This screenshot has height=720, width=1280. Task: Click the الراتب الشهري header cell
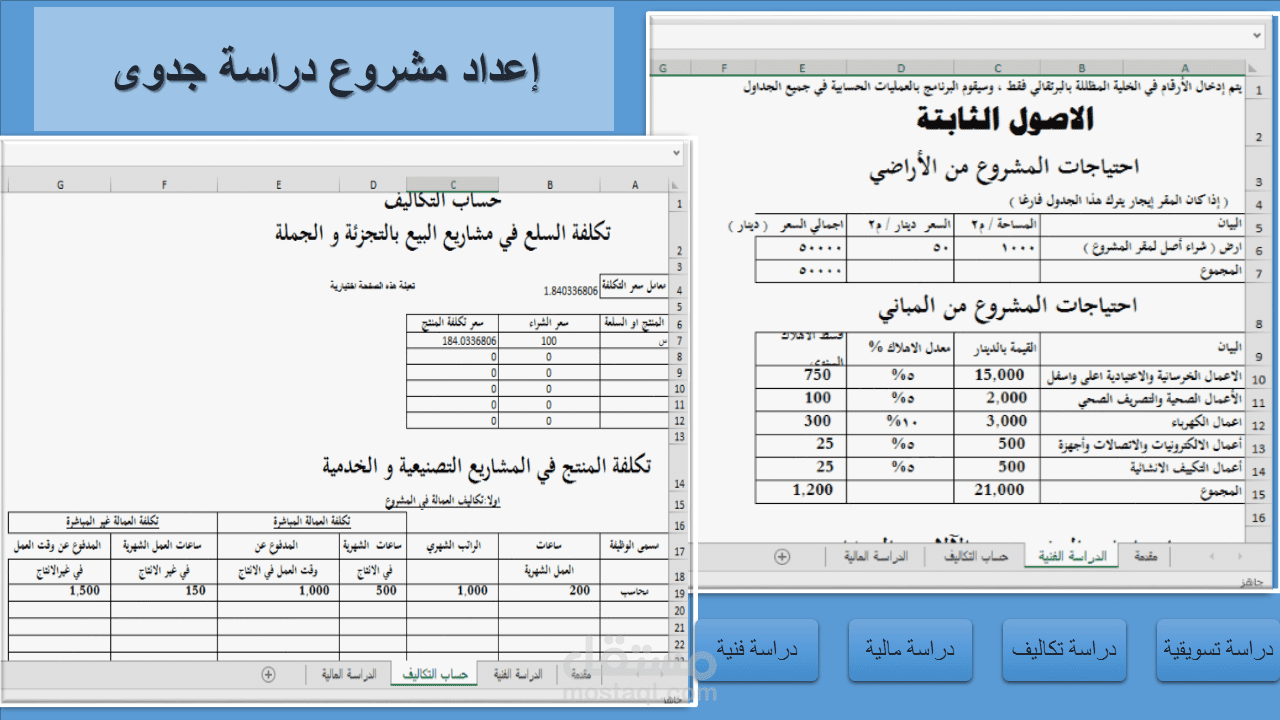453,547
